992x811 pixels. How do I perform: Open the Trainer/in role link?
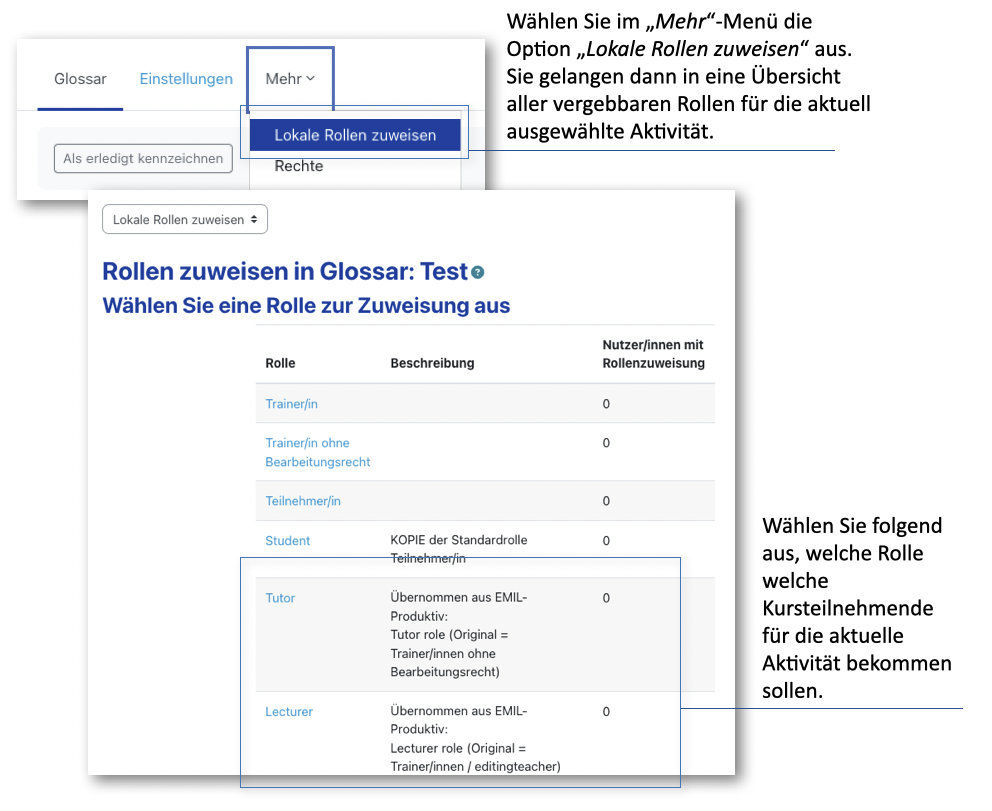pyautogui.click(x=291, y=404)
